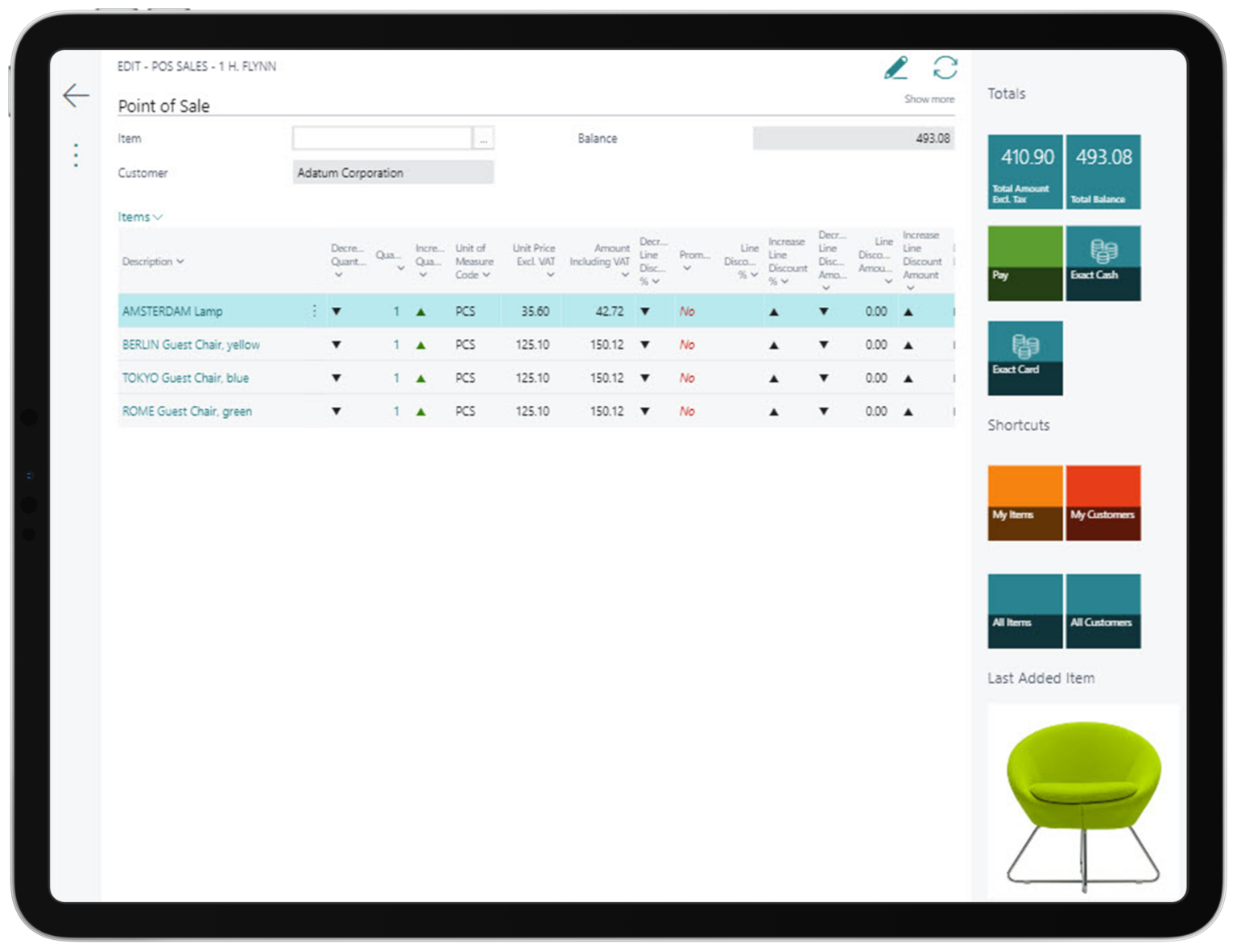Open the Item lookup ellipsis button

[483, 139]
